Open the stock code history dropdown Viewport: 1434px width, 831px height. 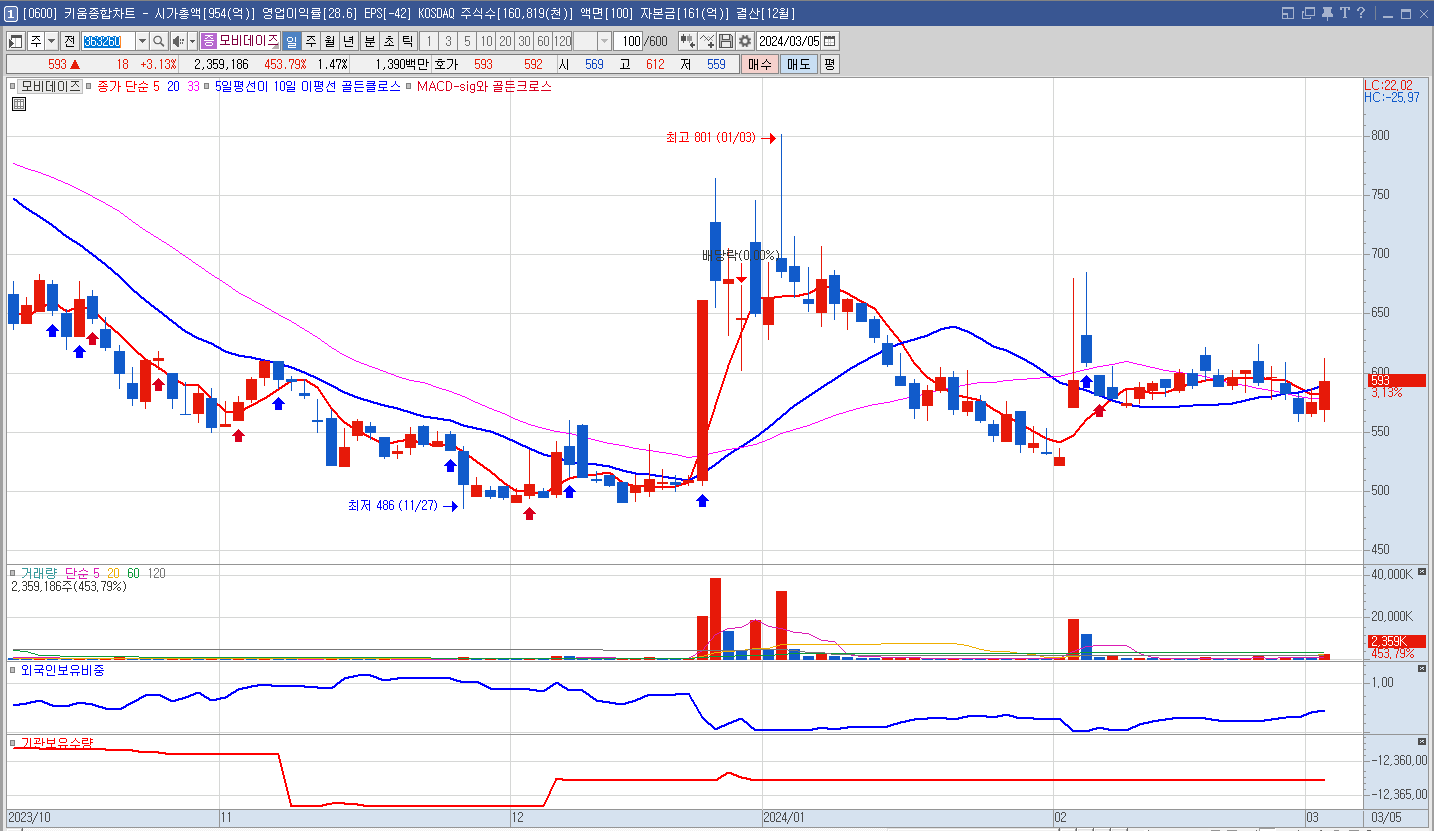click(x=142, y=41)
